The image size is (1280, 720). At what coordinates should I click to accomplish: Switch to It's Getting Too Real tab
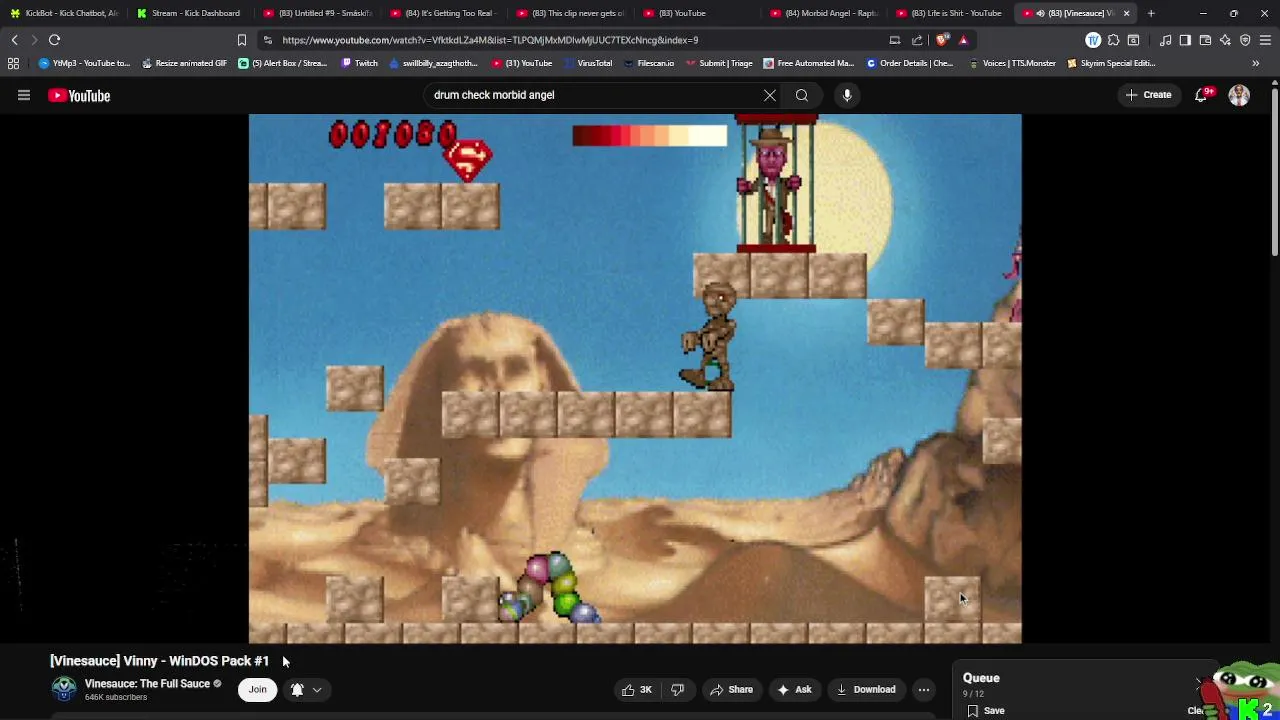pyautogui.click(x=442, y=13)
